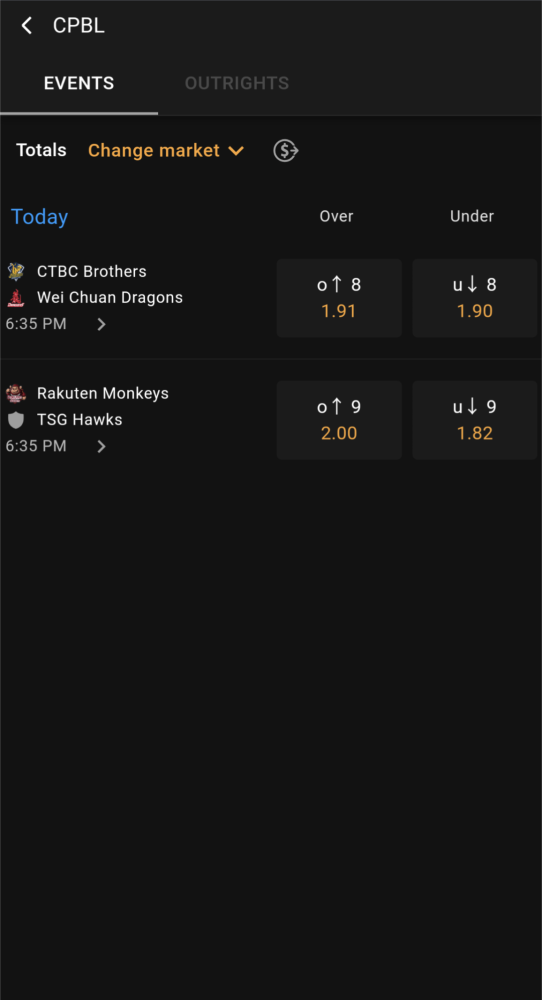This screenshot has width=542, height=1000.
Task: Tap the CTBC Brothers team logo
Action: click(16, 272)
